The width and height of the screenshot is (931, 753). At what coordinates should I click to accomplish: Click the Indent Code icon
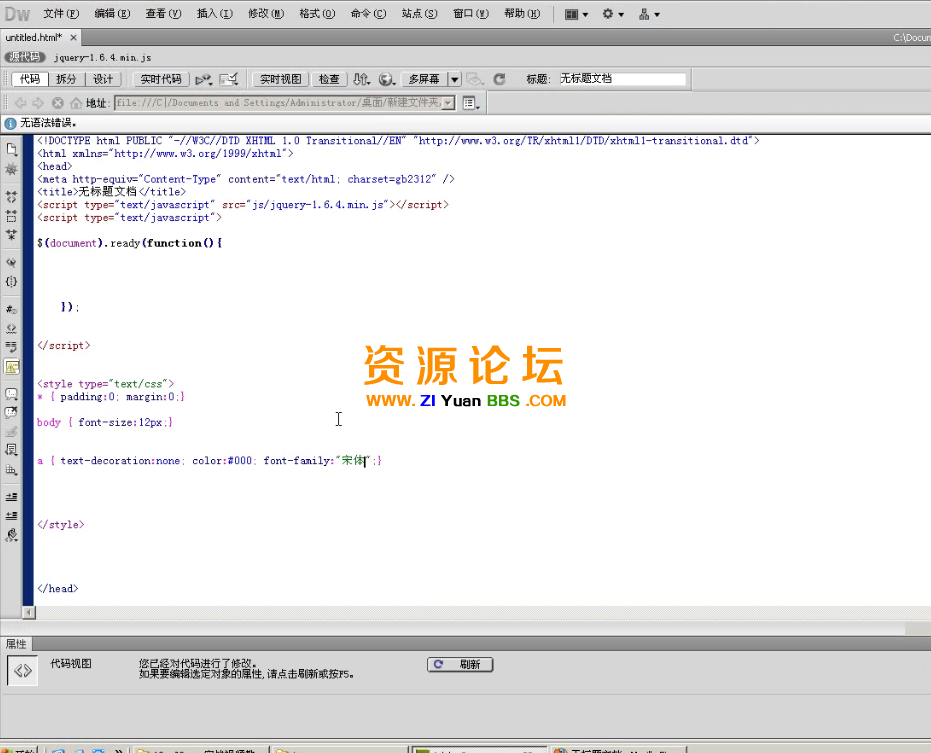(11, 496)
